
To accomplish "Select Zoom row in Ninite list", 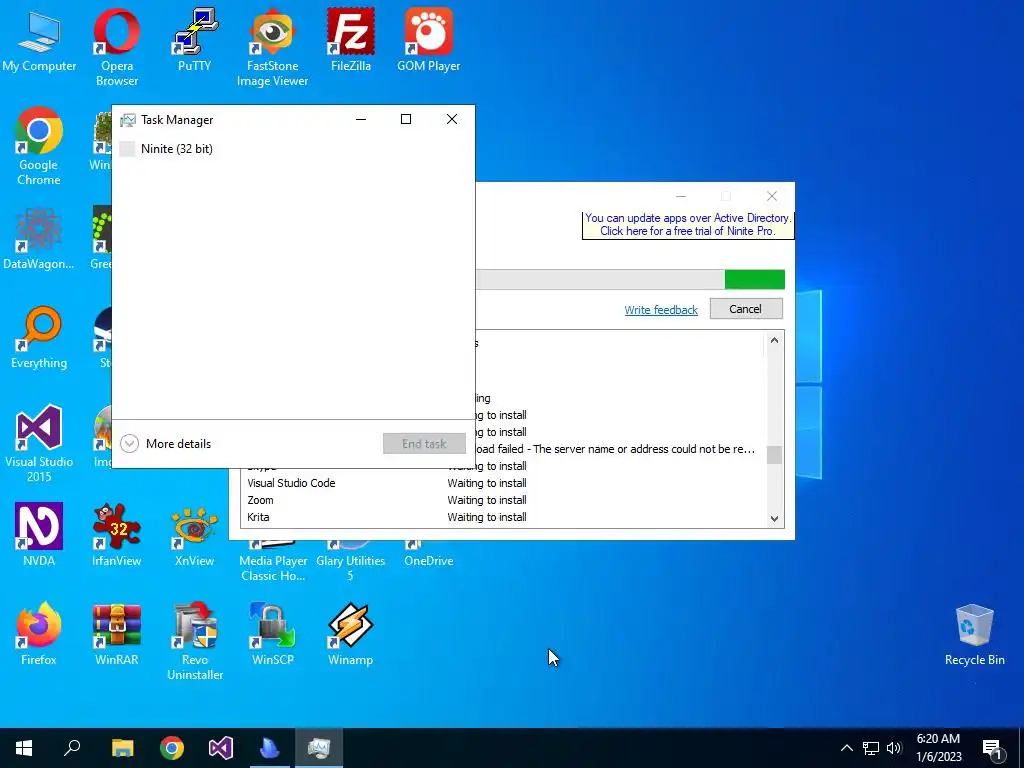I will (502, 500).
